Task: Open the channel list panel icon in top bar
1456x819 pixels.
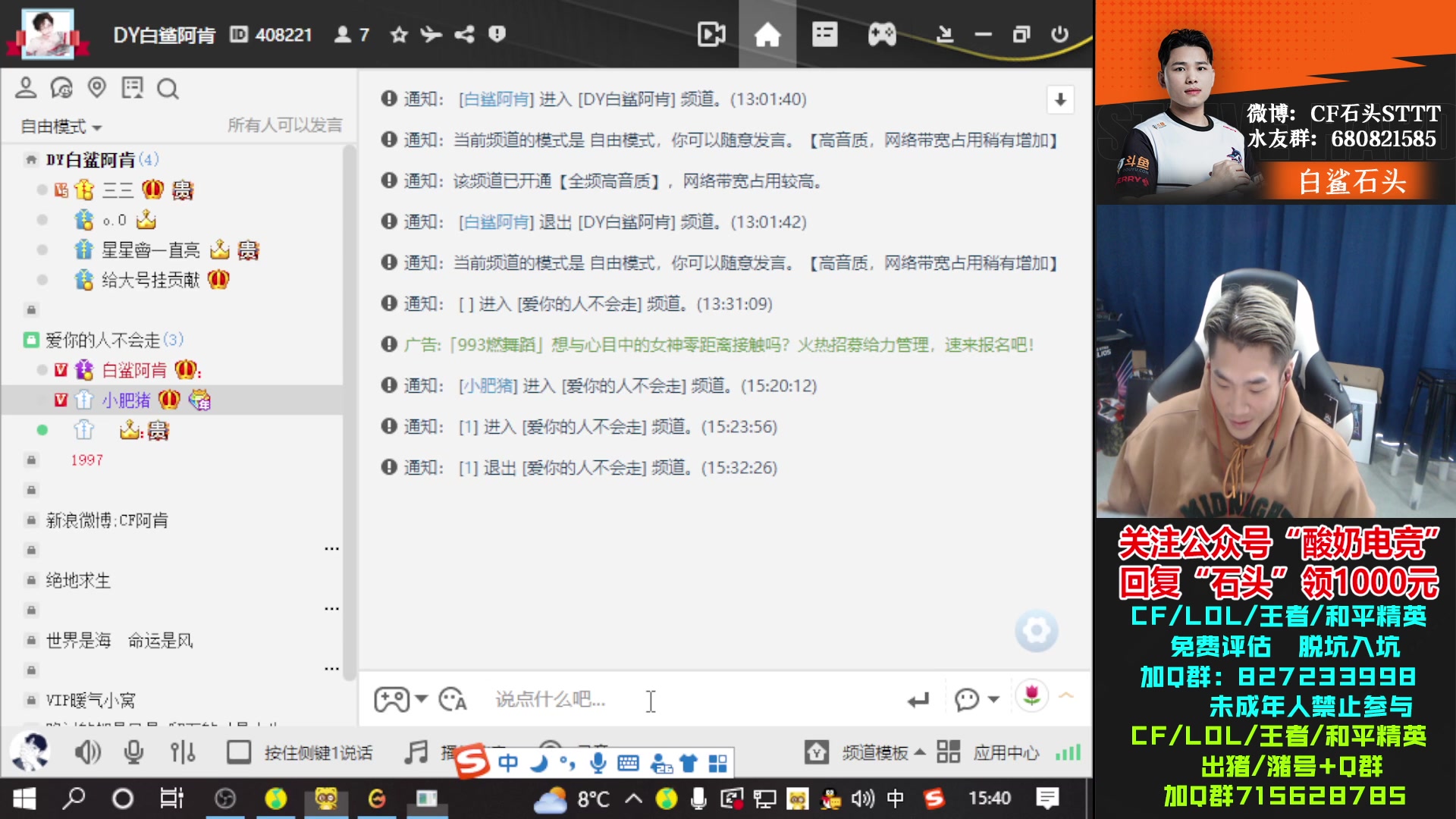Action: coord(824,34)
